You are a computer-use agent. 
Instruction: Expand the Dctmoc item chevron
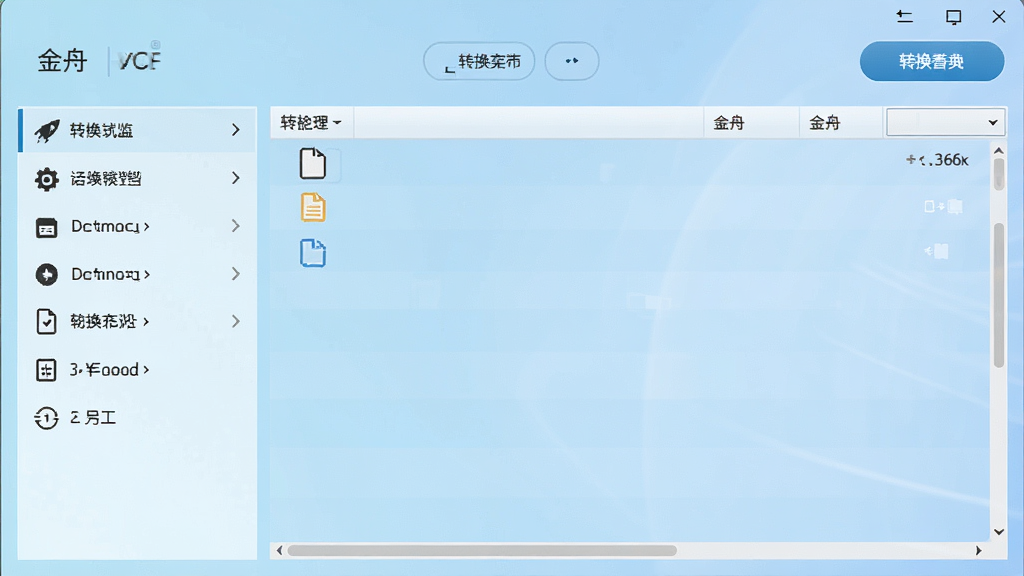tap(236, 226)
